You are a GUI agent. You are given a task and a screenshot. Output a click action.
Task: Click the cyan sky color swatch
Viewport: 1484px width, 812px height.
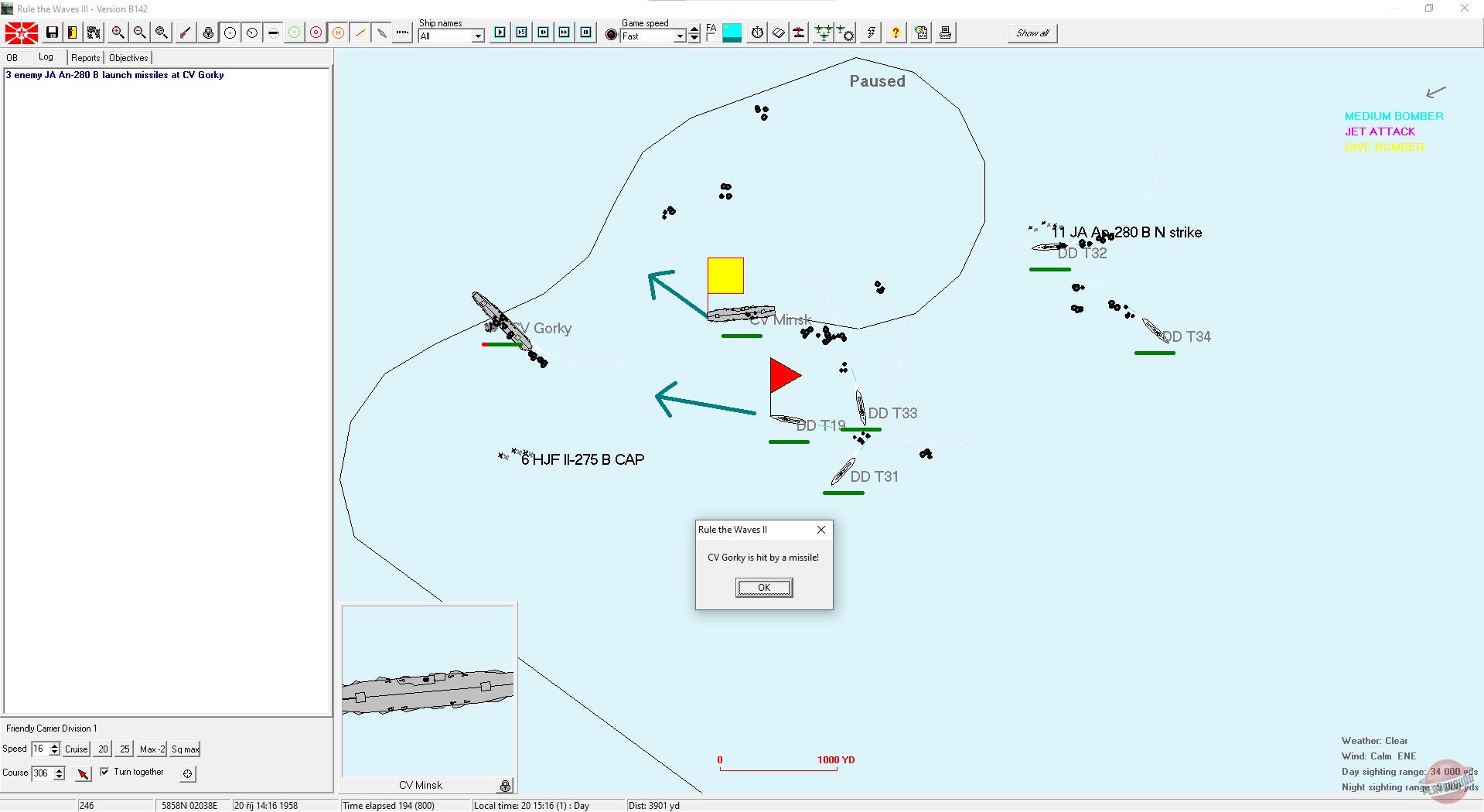coord(732,32)
